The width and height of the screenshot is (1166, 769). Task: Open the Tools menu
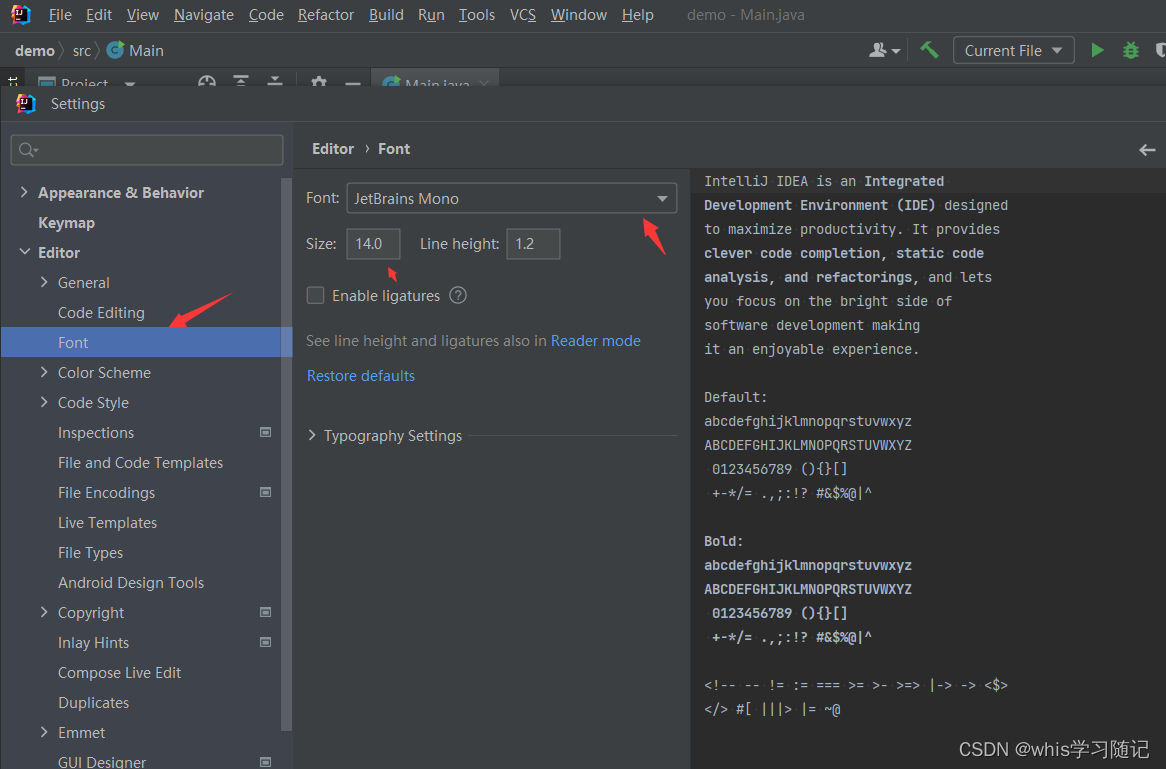[477, 15]
